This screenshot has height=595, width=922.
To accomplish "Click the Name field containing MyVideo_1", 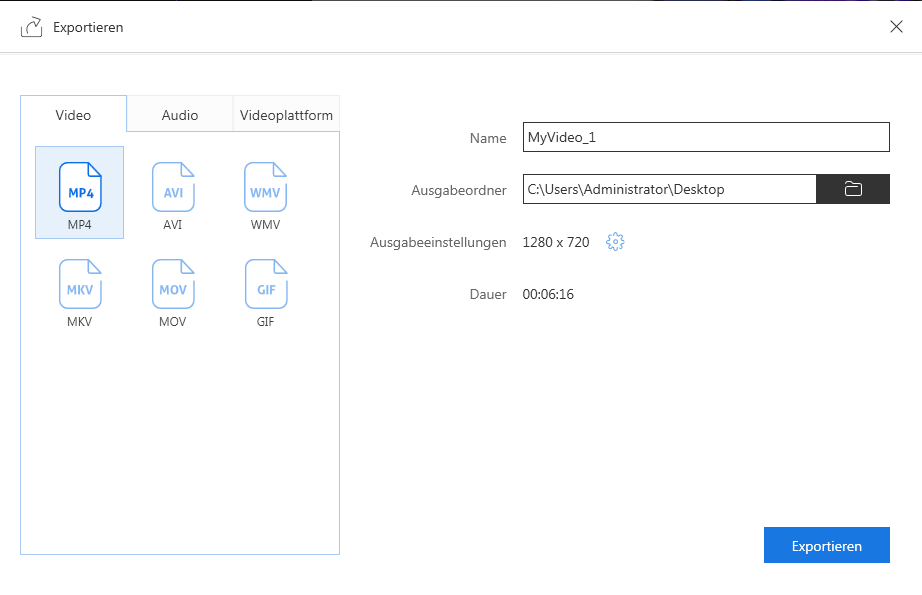I will pyautogui.click(x=705, y=137).
